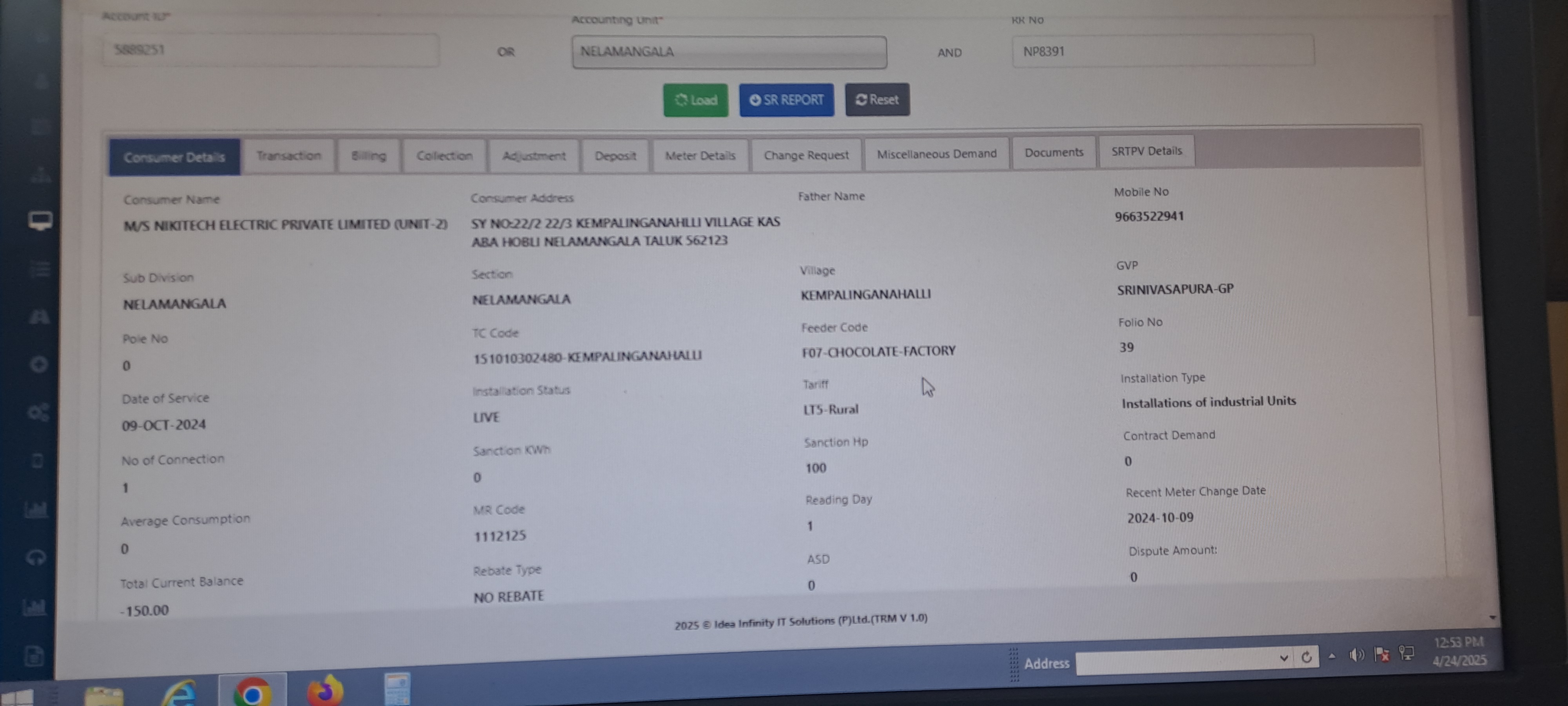Open the hierarchy icon above monitor icon
Image resolution: width=1568 pixels, height=706 pixels.
41,175
